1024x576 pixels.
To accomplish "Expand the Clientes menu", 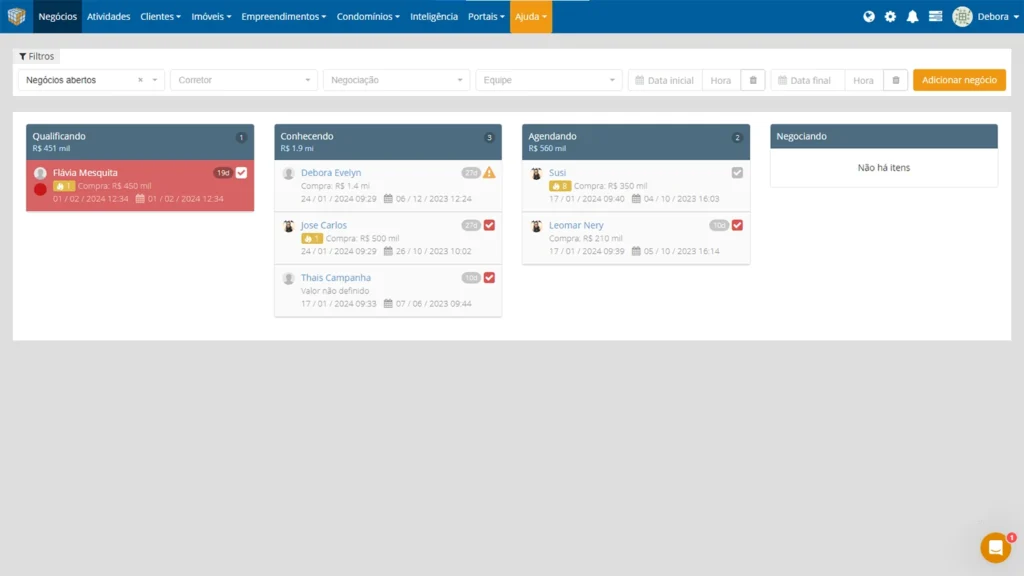I will click(x=161, y=16).
